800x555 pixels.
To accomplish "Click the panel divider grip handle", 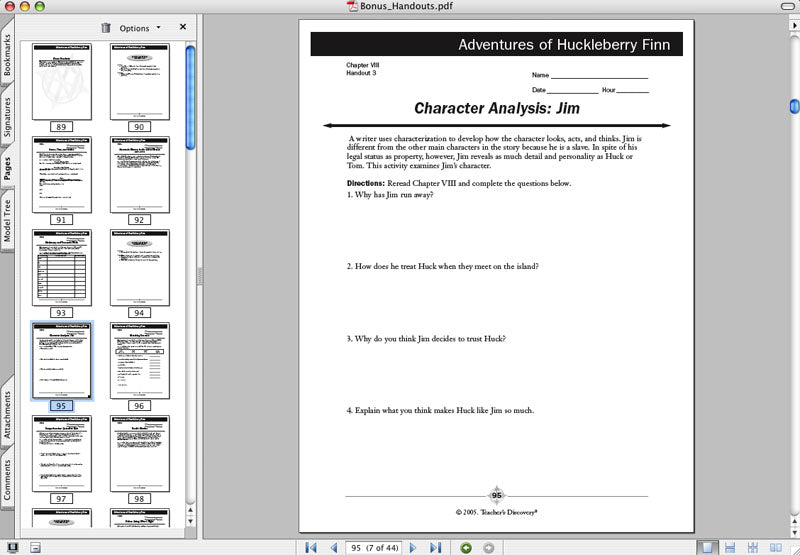I will (x=200, y=276).
